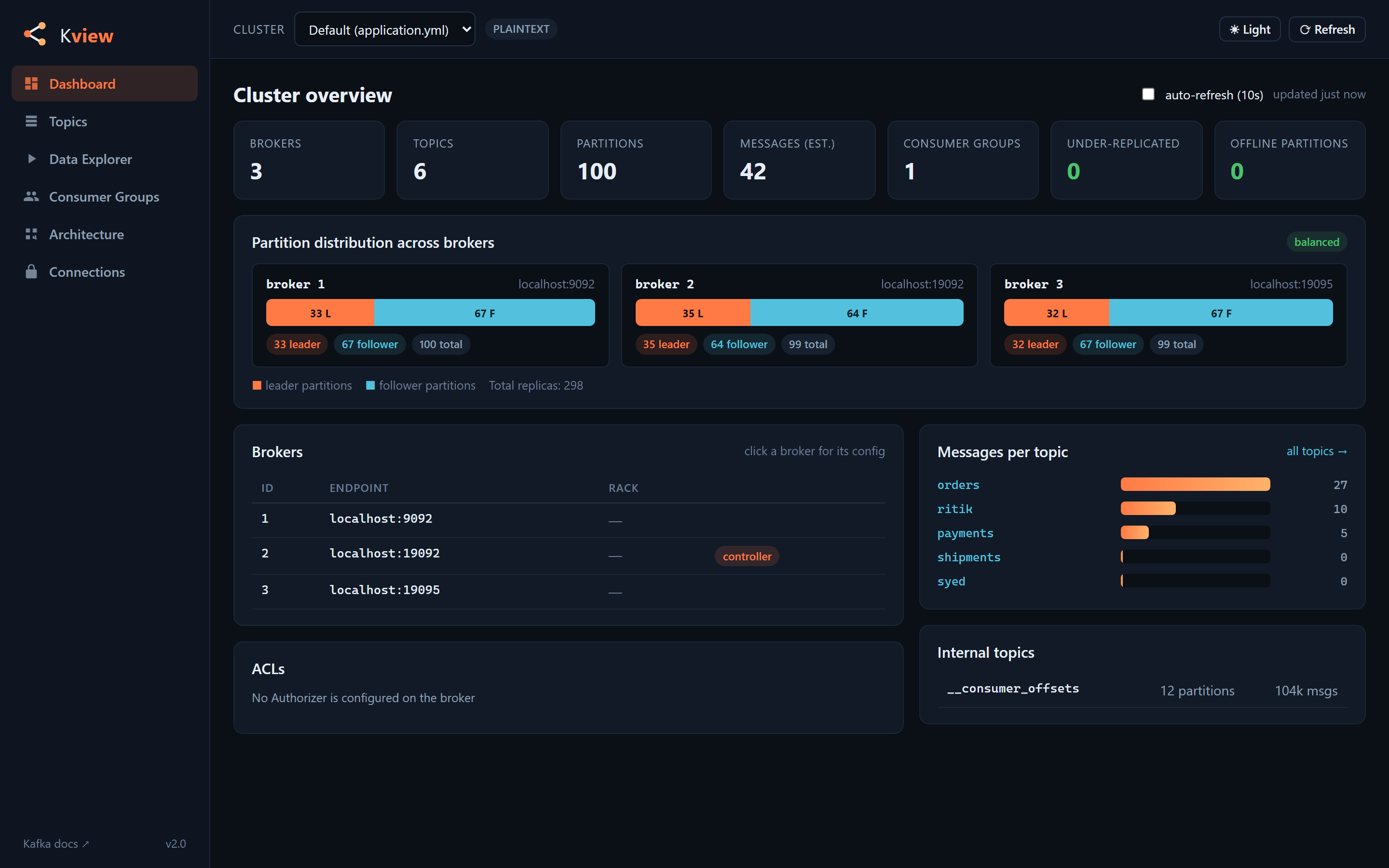Click the sun icon on Light button

click(1235, 29)
